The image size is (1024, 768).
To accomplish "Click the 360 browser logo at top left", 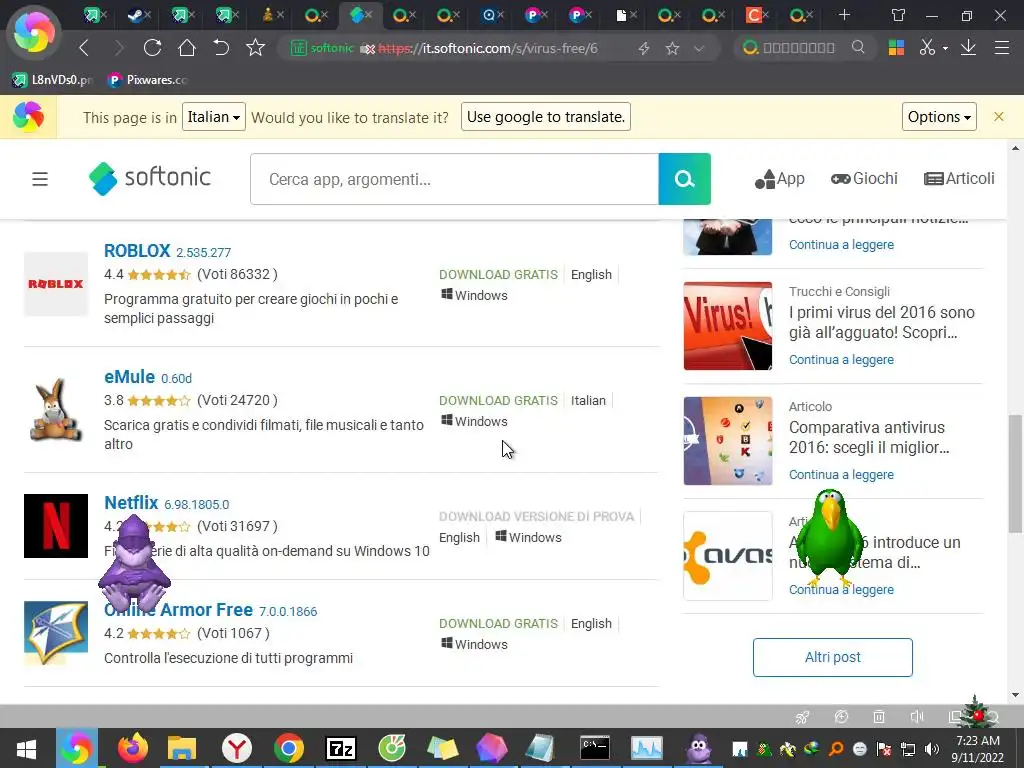I will pyautogui.click(x=34, y=32).
